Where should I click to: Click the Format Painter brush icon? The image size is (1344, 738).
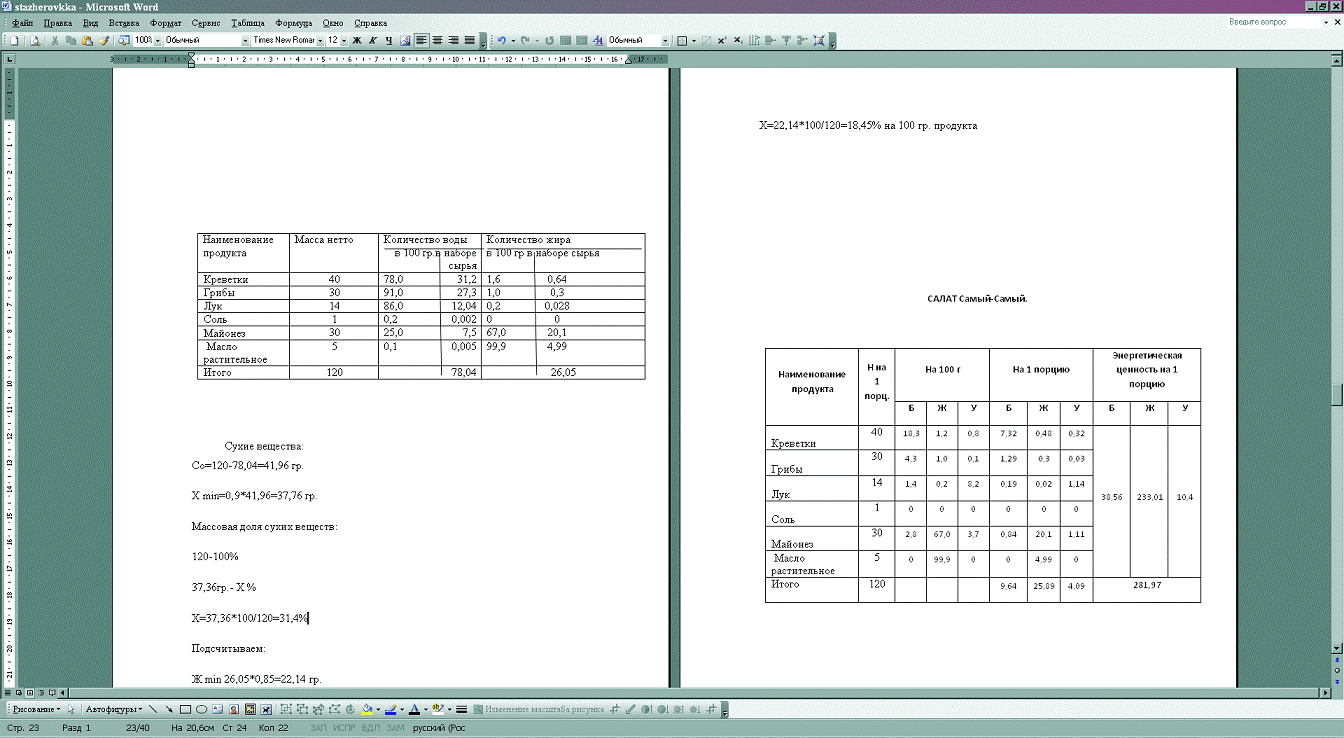(x=103, y=41)
